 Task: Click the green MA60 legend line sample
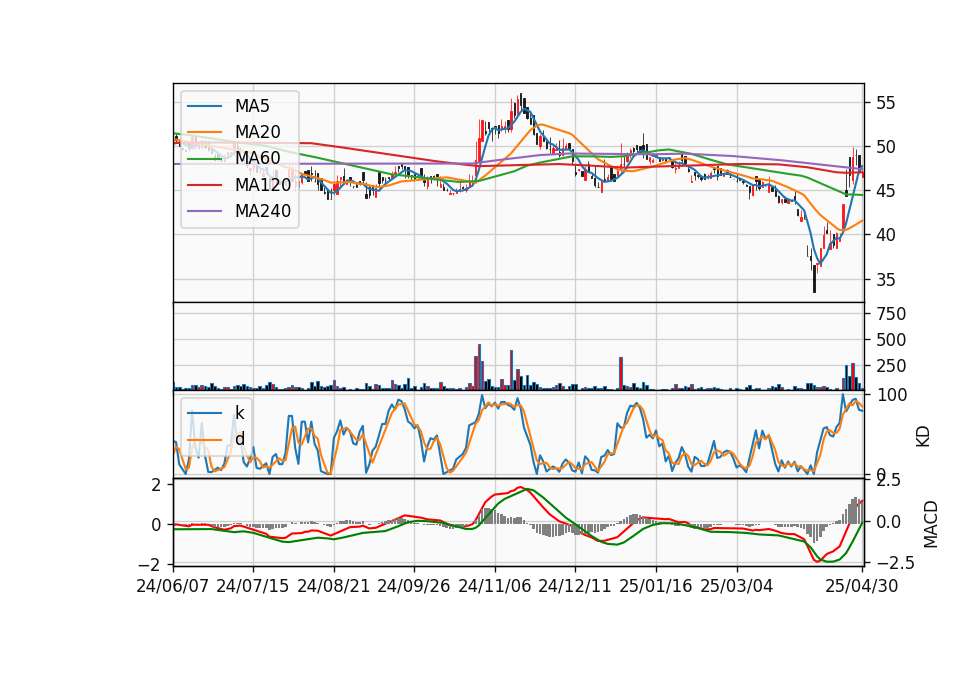tap(204, 158)
